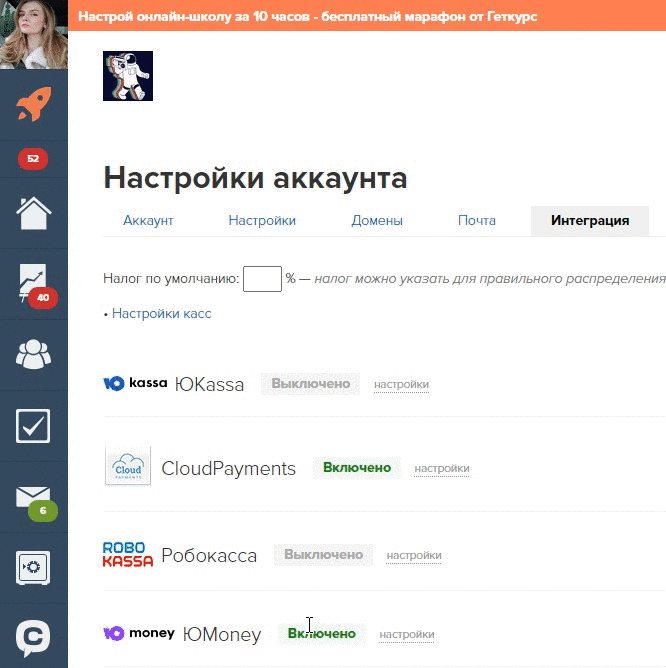Open the orange Геткурс marathon banner

367,16
